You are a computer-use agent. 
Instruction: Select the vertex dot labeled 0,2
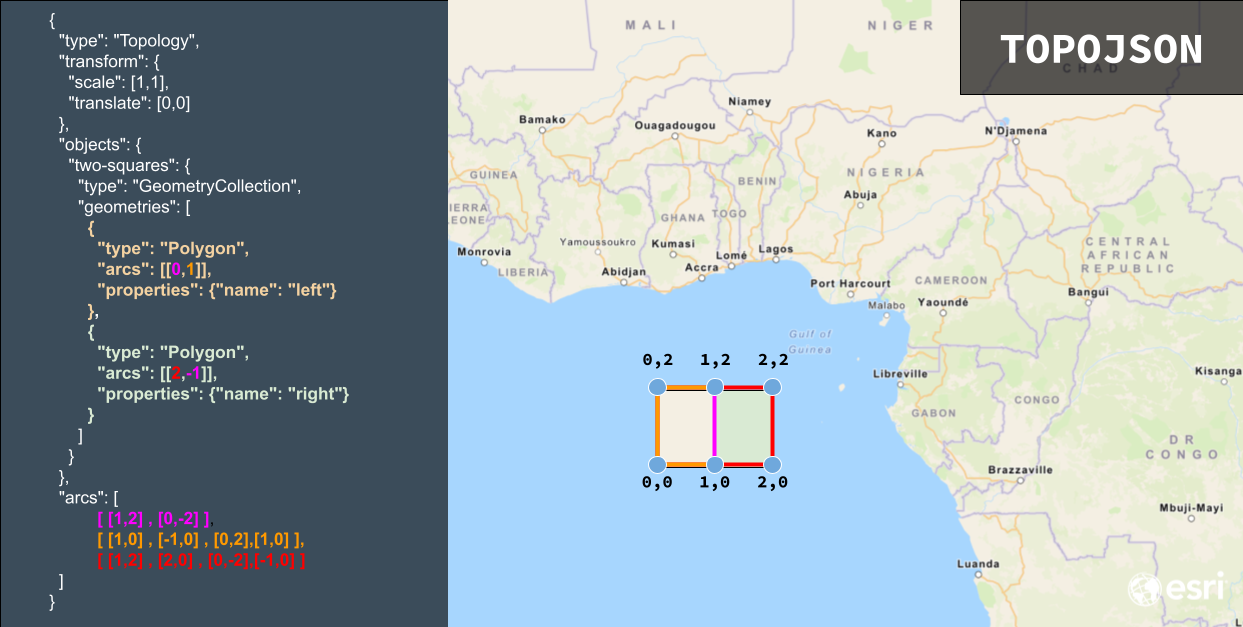click(657, 387)
